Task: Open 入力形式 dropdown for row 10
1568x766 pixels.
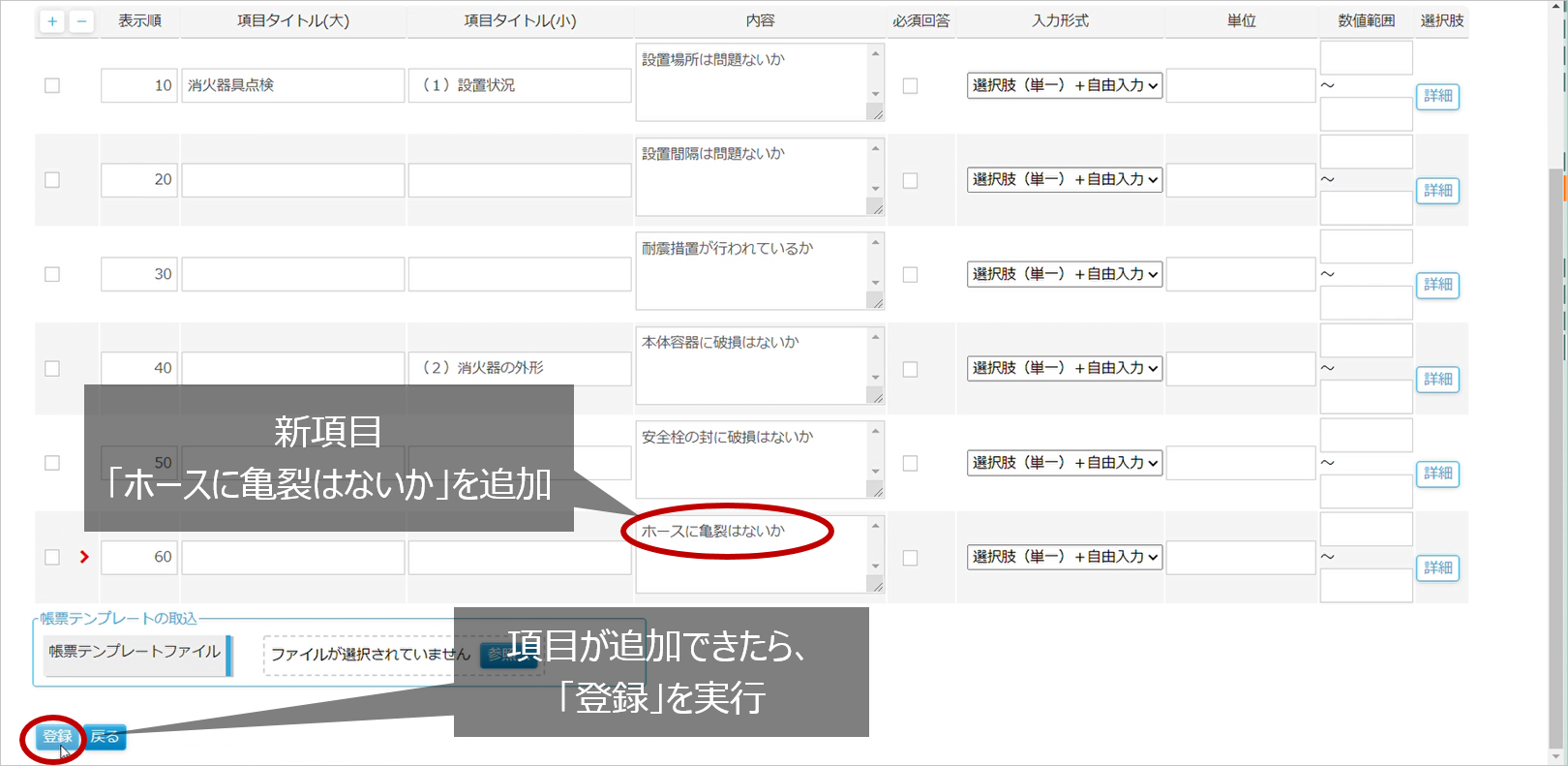Action: (1065, 86)
